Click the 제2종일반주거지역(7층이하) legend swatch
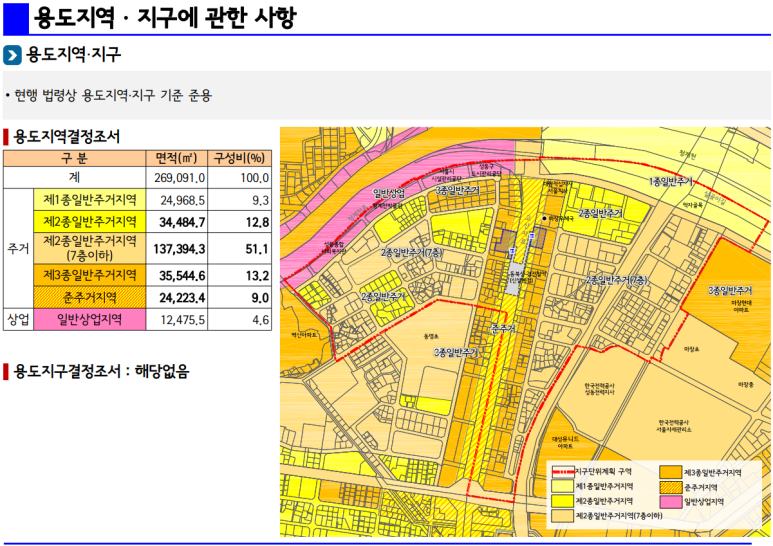 (562, 516)
